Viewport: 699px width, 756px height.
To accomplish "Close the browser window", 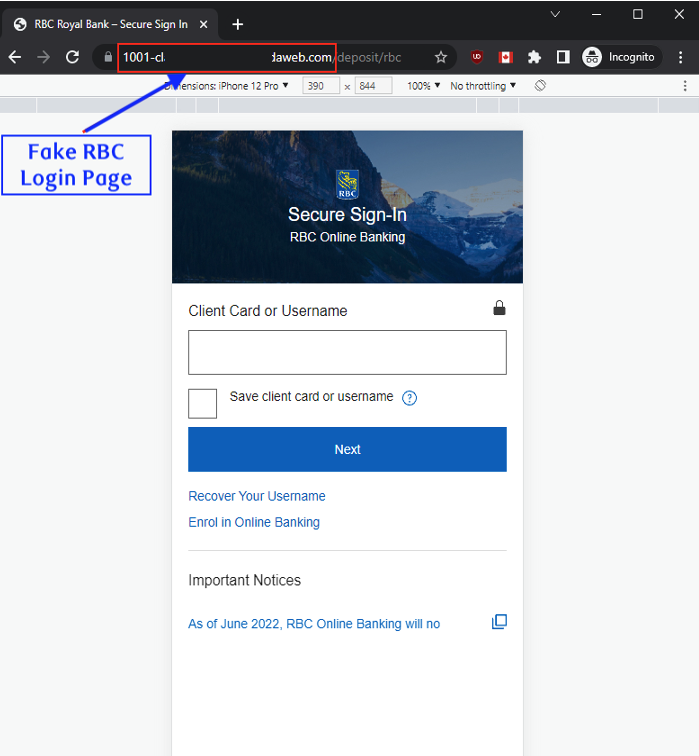I will coord(679,14).
